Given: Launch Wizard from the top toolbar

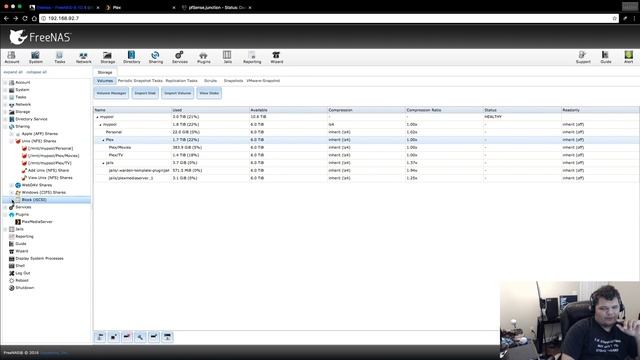Looking at the screenshot, I should (x=276, y=57).
